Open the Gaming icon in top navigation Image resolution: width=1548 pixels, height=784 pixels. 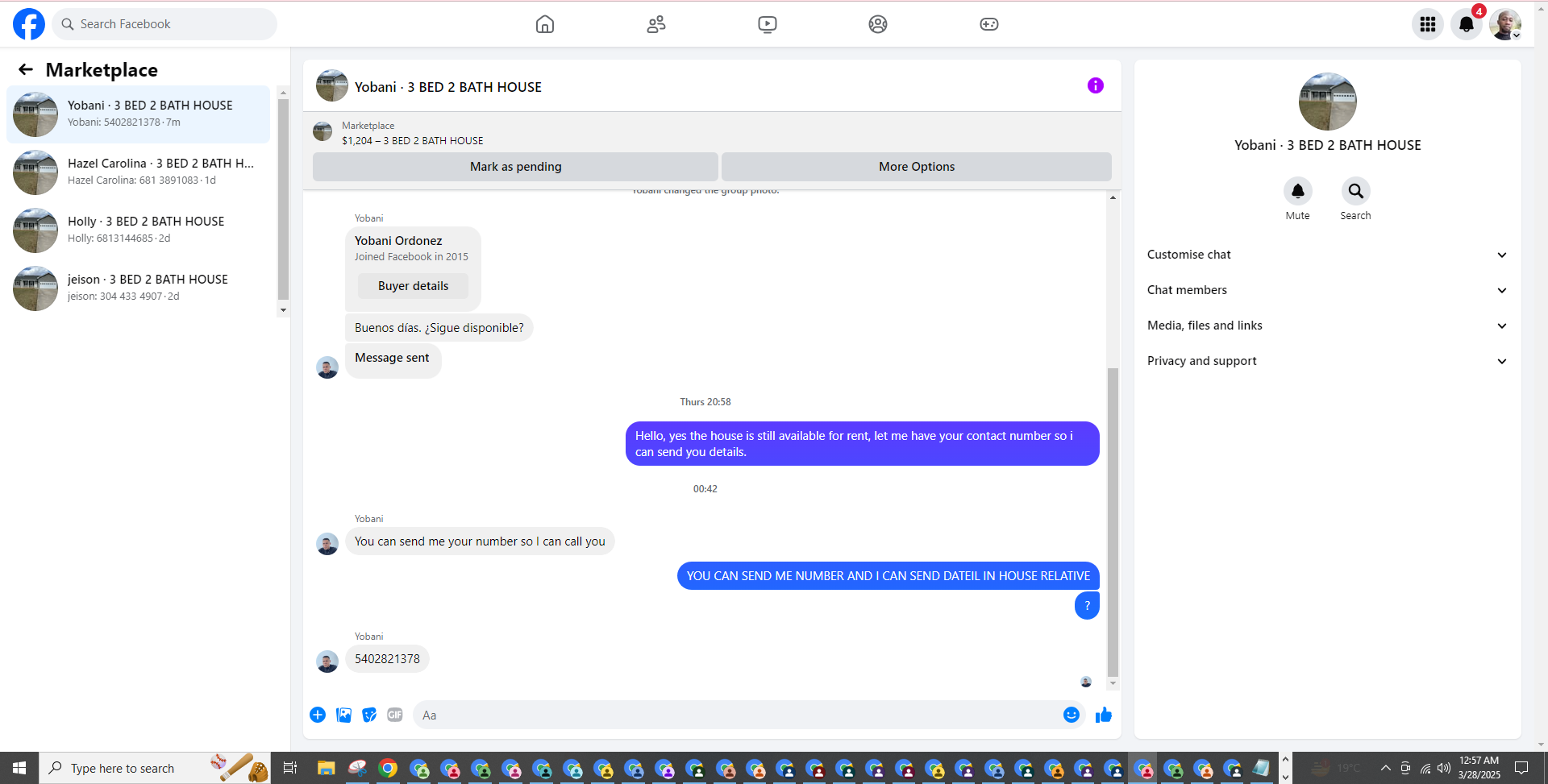pyautogui.click(x=989, y=24)
